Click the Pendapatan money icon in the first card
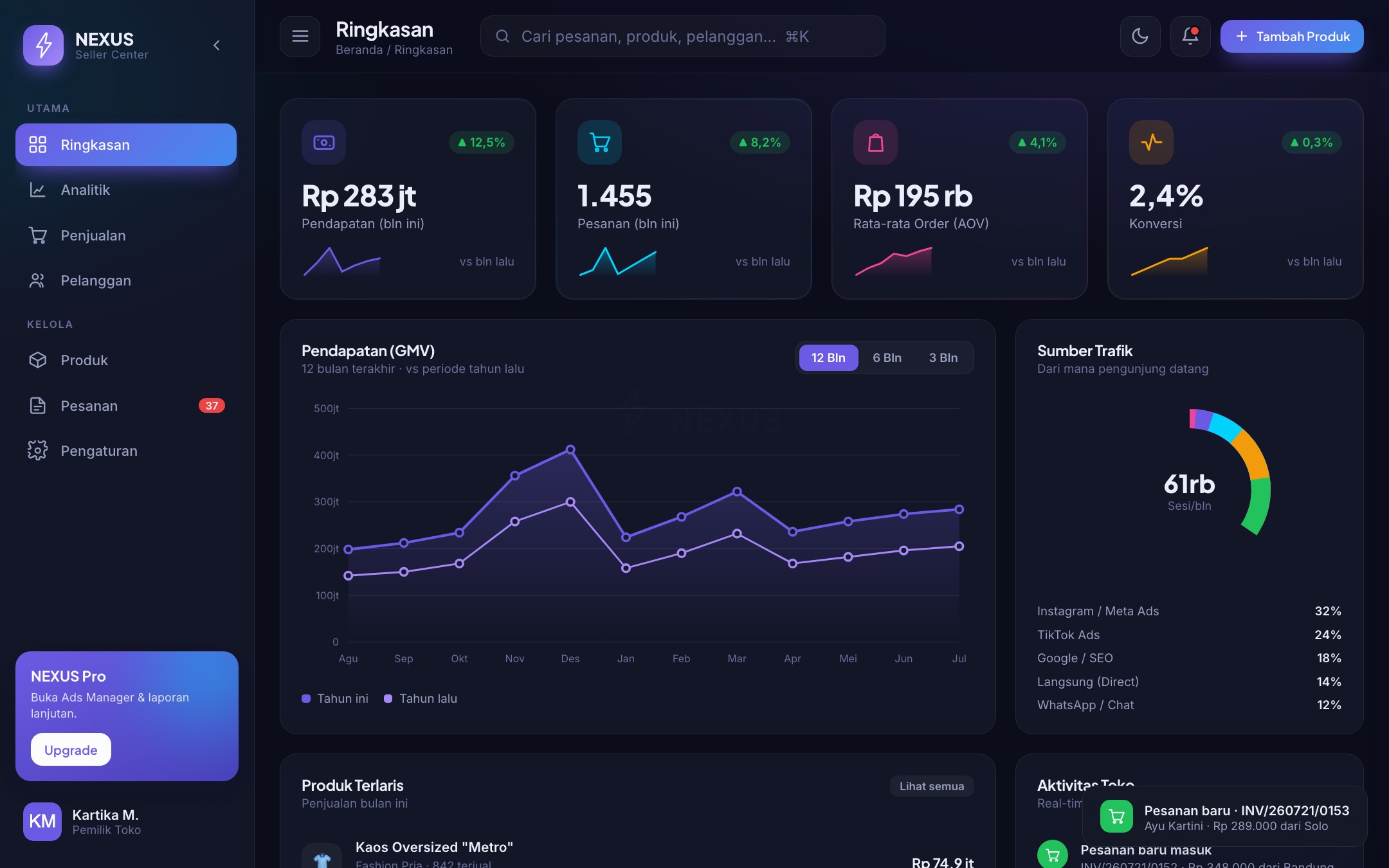 pyautogui.click(x=323, y=142)
